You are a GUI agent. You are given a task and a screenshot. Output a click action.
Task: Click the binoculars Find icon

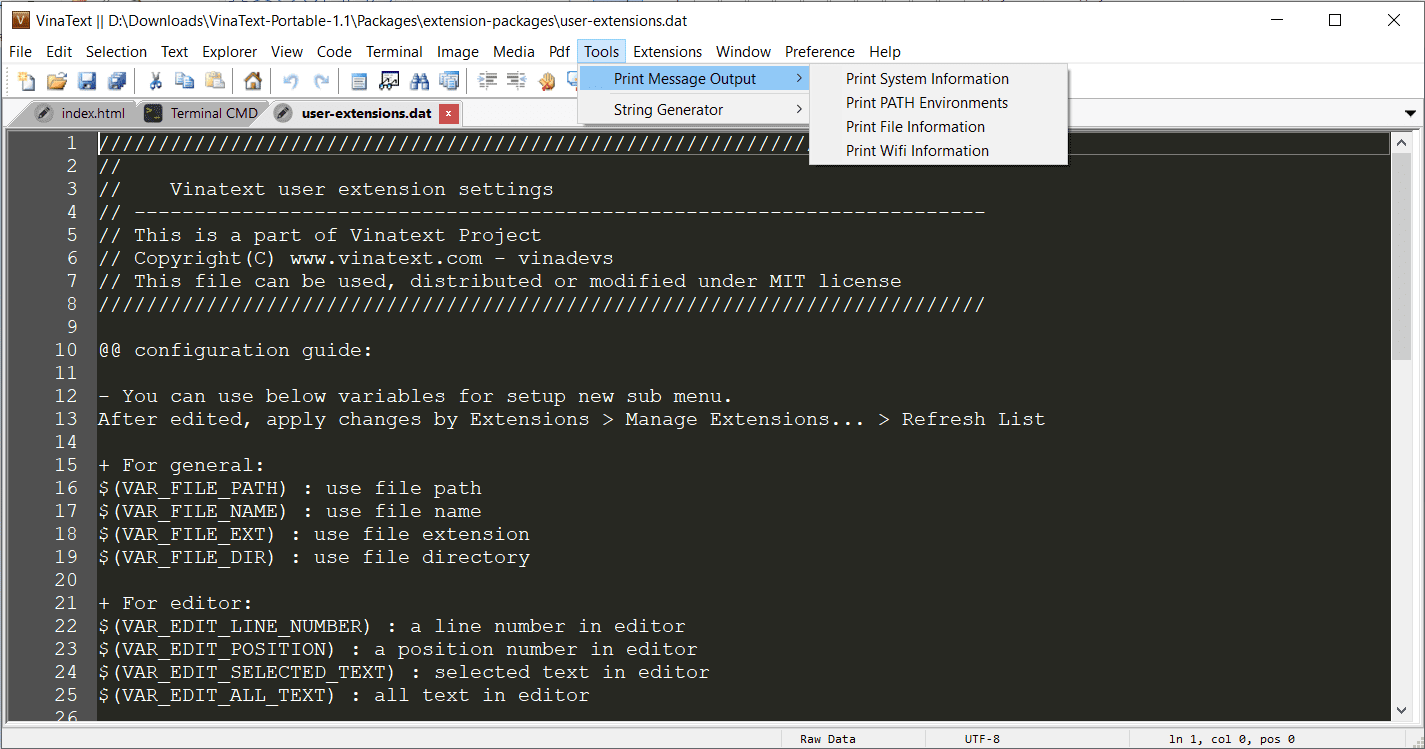pyautogui.click(x=419, y=81)
